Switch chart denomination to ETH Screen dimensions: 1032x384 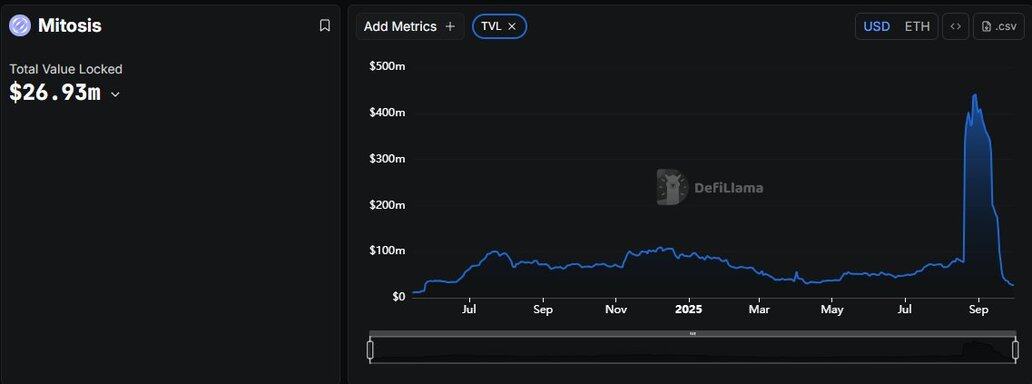[917, 26]
